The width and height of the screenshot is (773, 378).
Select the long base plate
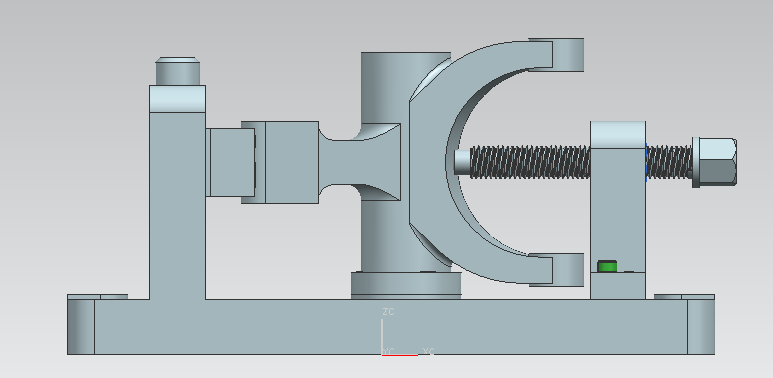click(390, 327)
